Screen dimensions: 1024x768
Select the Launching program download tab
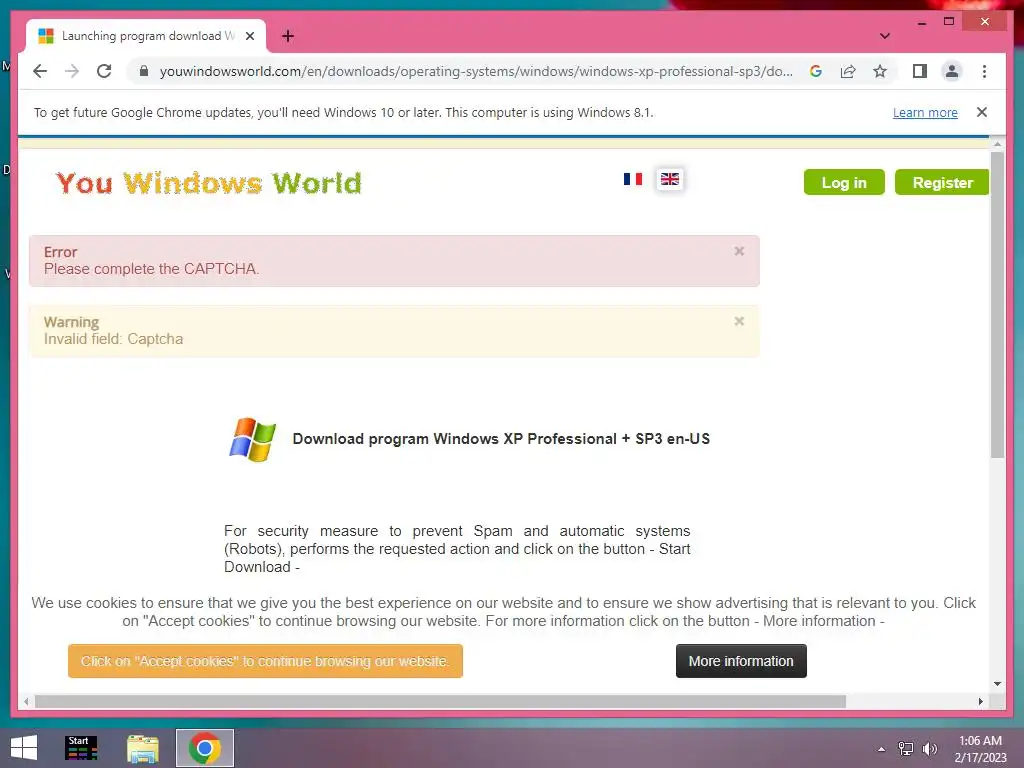tap(146, 36)
